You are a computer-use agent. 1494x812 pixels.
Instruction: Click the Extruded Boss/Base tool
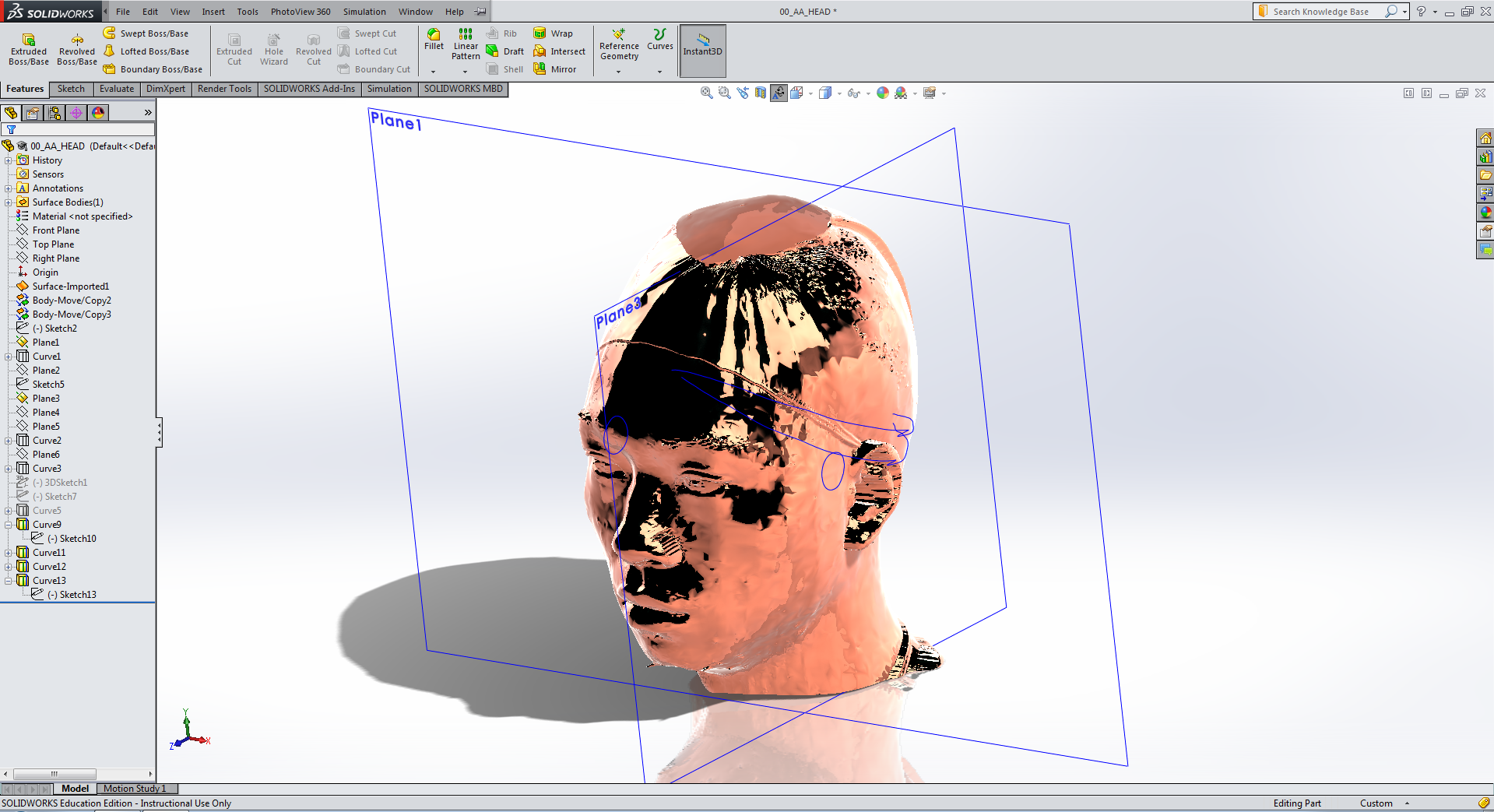pos(29,49)
